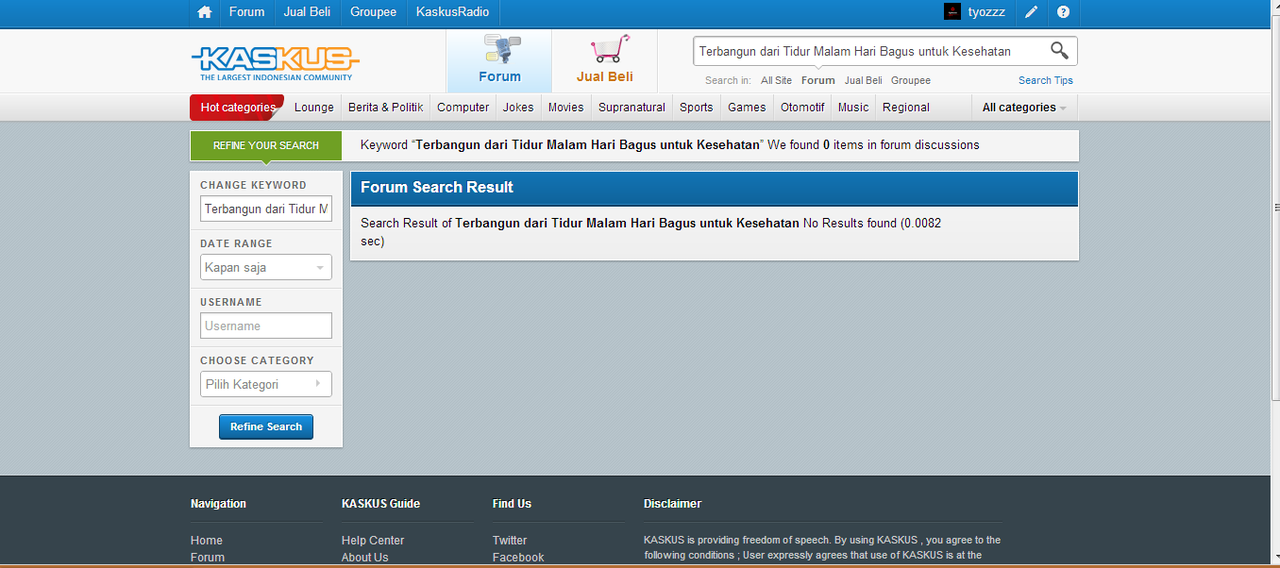Image resolution: width=1280 pixels, height=568 pixels.
Task: Open the Supranatural category
Action: [632, 107]
